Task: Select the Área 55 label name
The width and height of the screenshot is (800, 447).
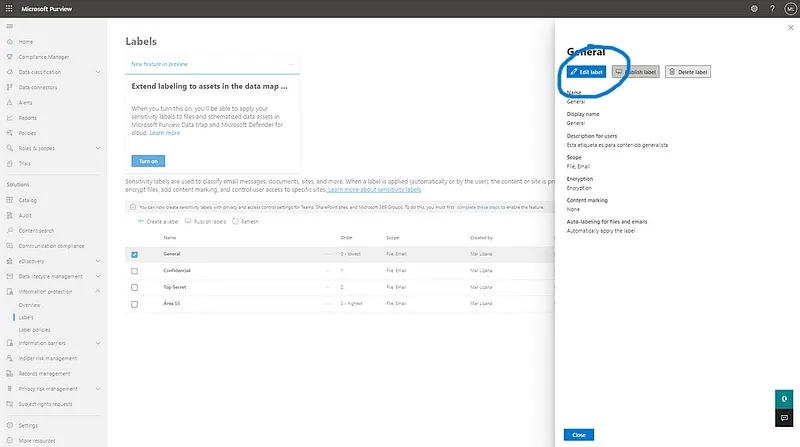Action: coord(171,304)
